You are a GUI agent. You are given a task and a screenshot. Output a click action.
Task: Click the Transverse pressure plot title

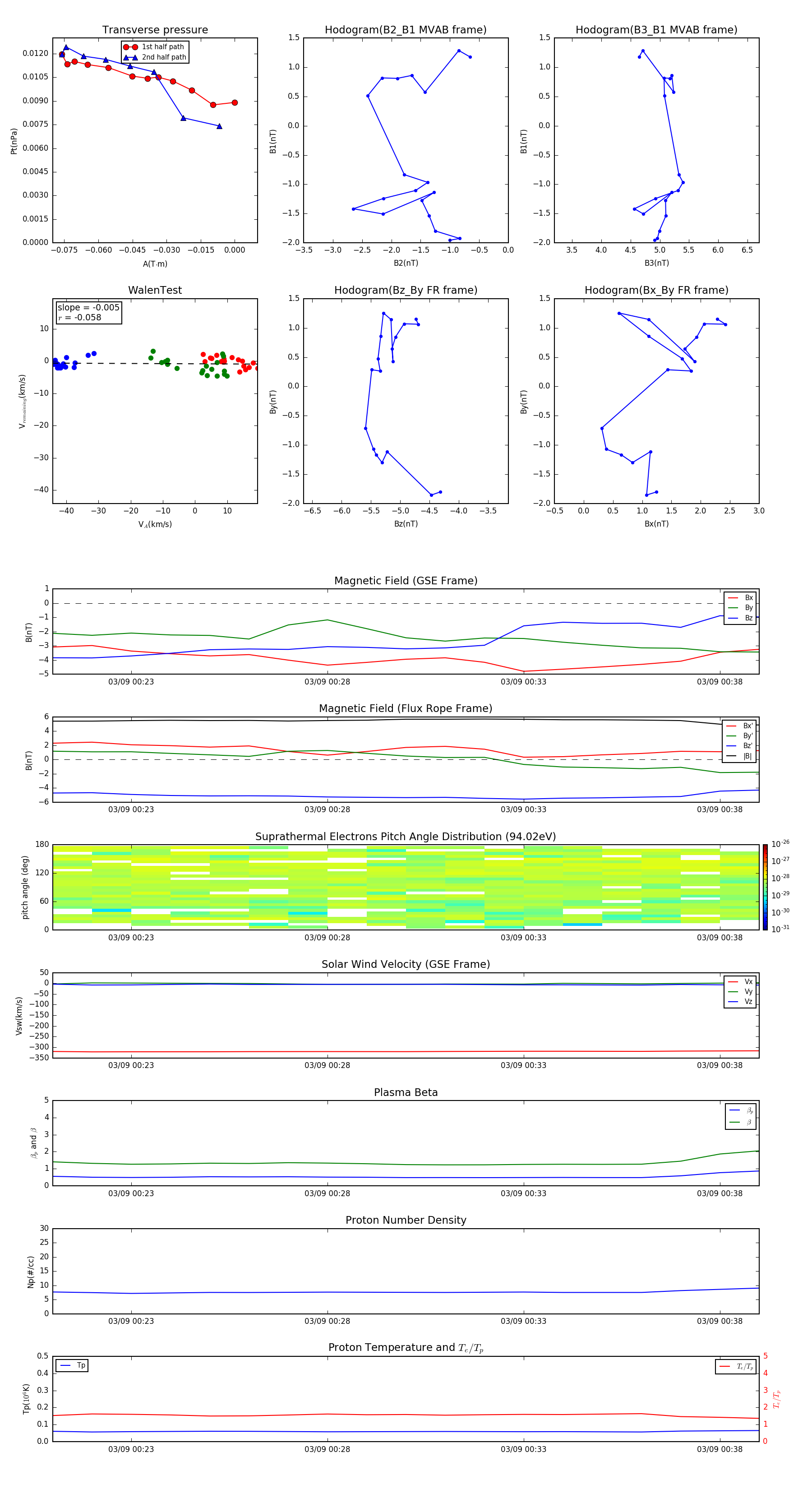155,30
